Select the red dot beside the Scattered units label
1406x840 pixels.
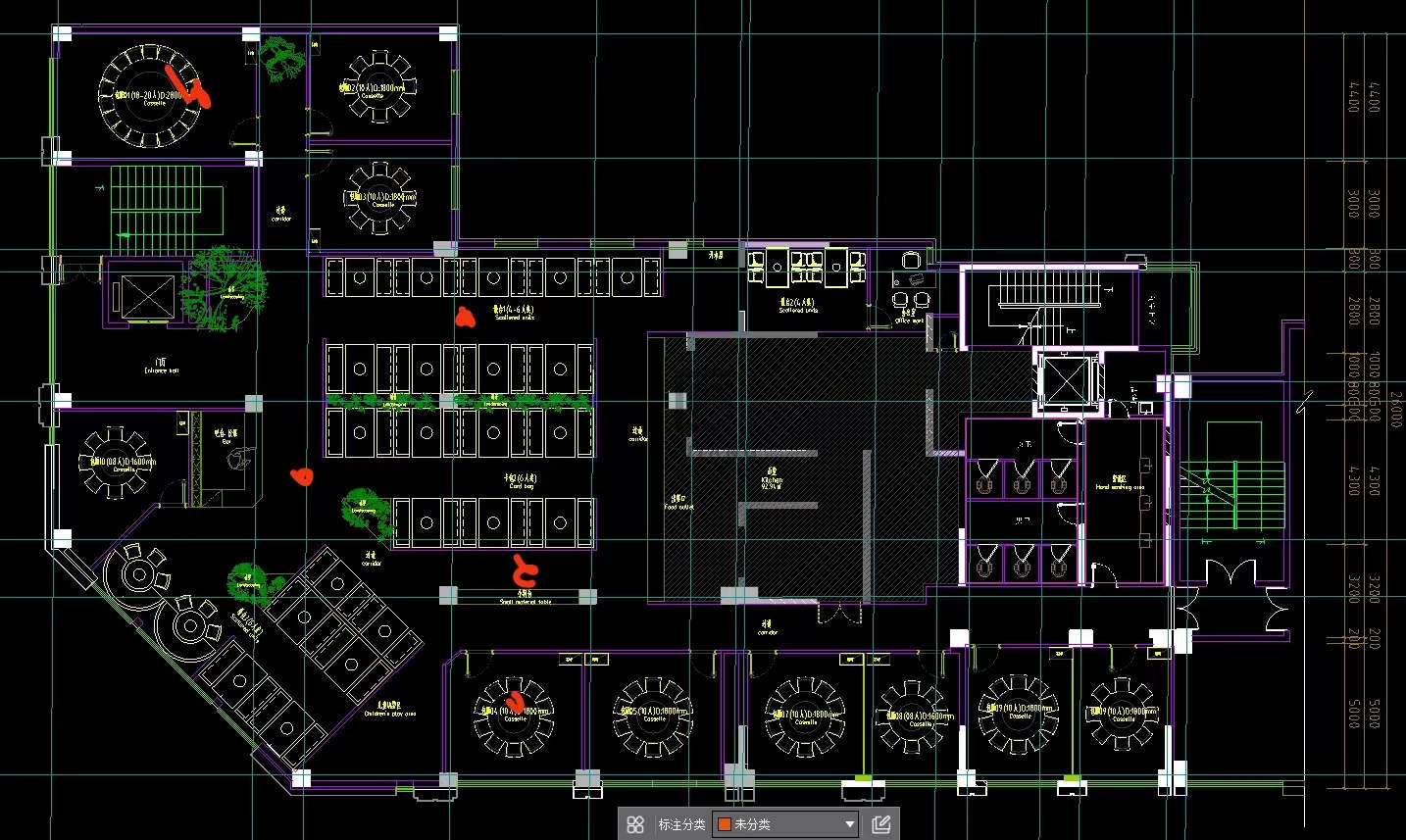(x=464, y=316)
